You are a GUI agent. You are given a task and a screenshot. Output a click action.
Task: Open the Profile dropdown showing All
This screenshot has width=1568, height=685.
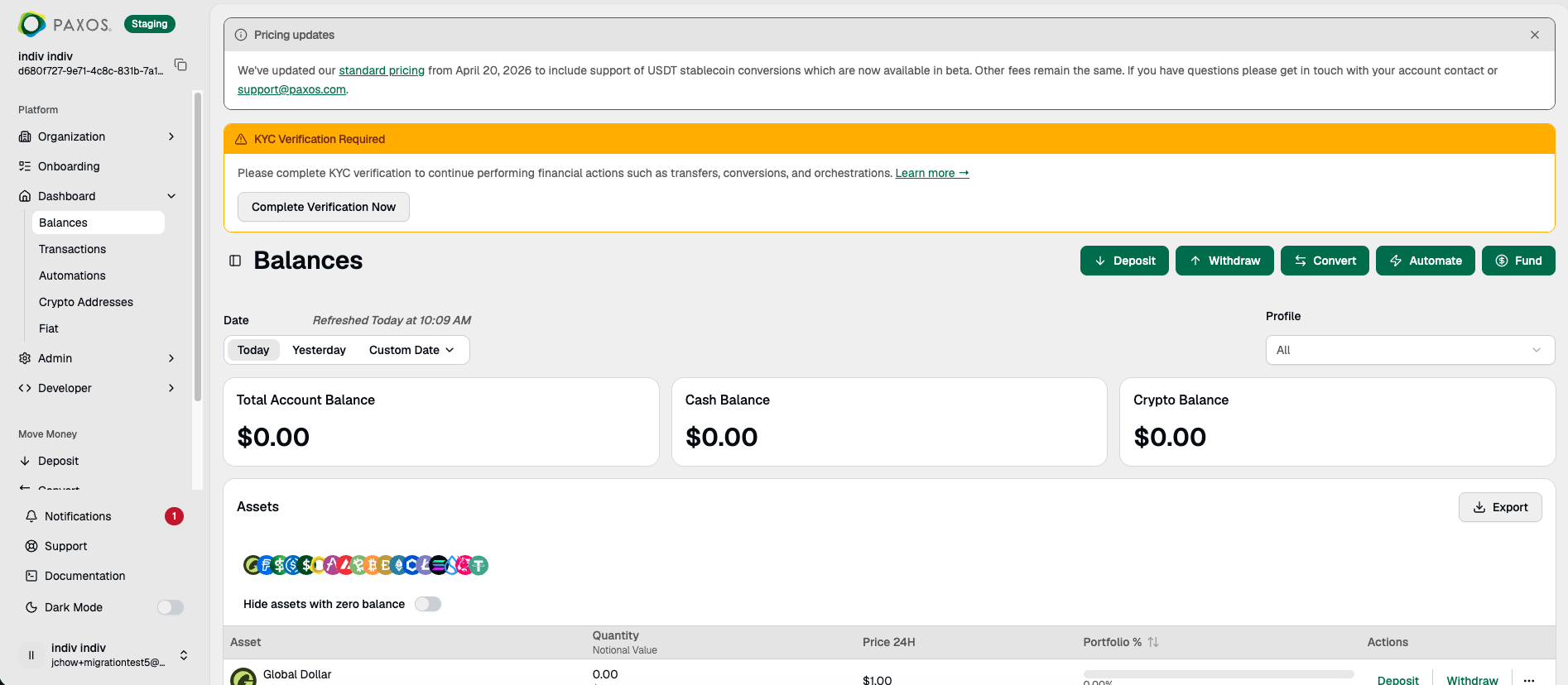point(1410,350)
